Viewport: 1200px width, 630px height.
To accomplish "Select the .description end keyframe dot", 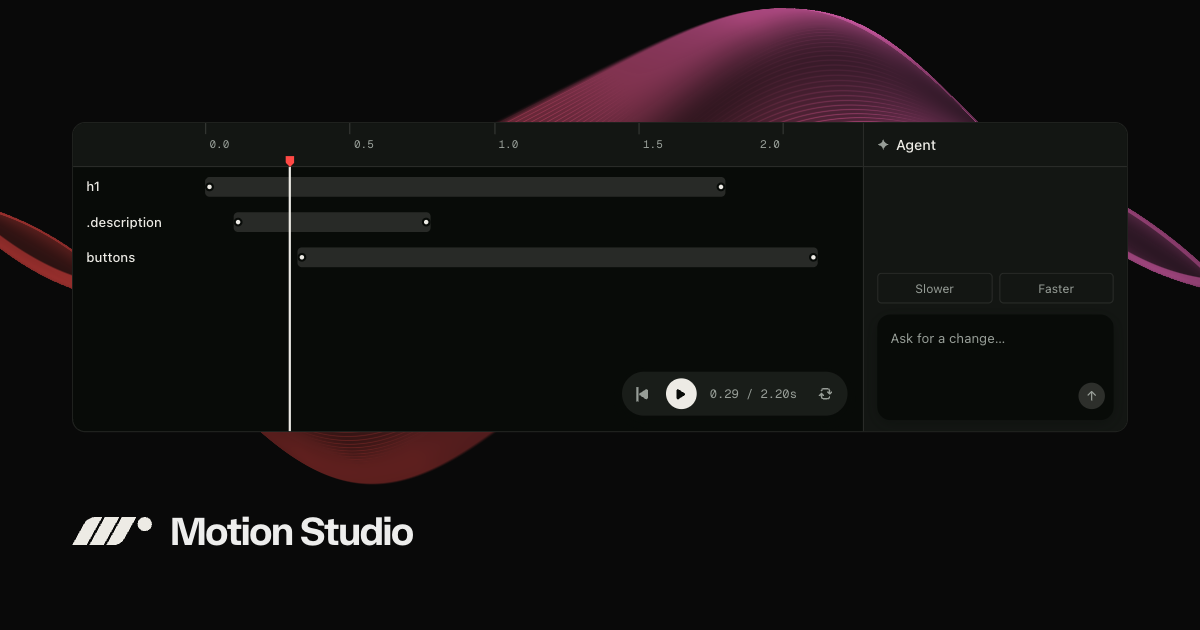I will coord(426,222).
